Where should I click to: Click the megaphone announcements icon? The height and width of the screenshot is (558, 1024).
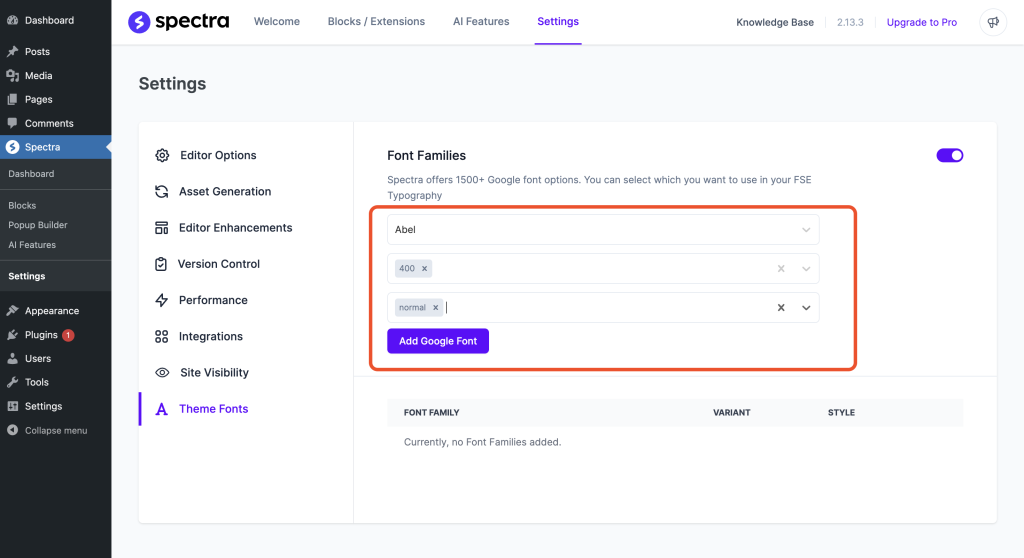[992, 22]
